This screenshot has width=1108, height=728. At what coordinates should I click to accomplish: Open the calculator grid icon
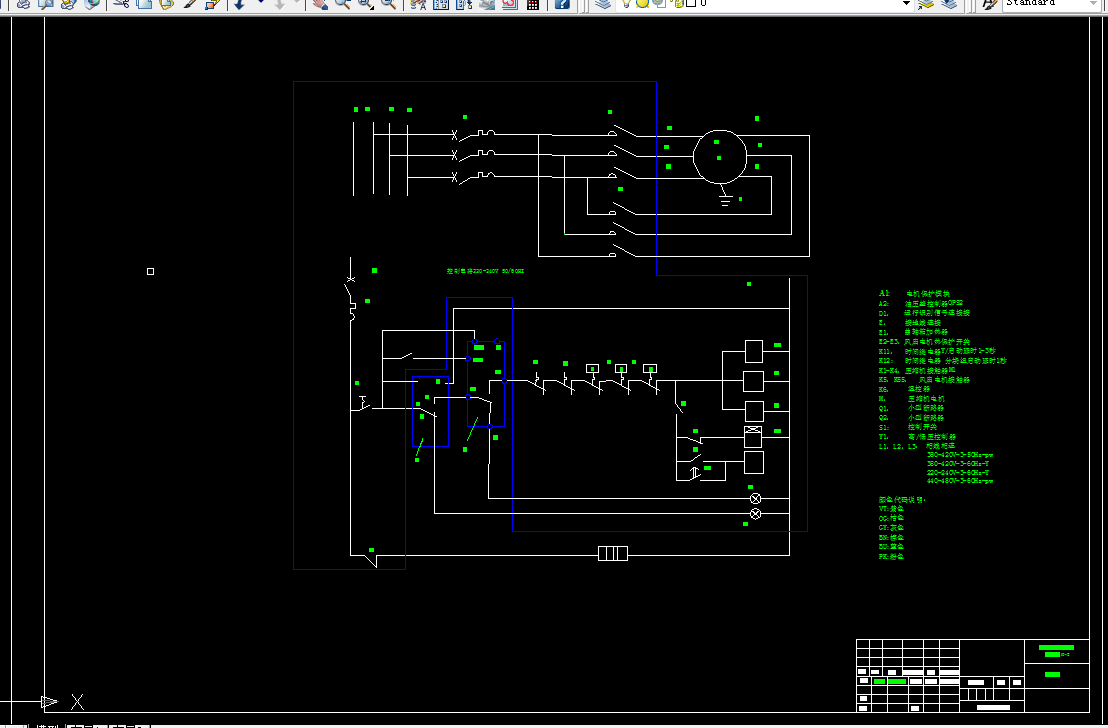[x=533, y=4]
